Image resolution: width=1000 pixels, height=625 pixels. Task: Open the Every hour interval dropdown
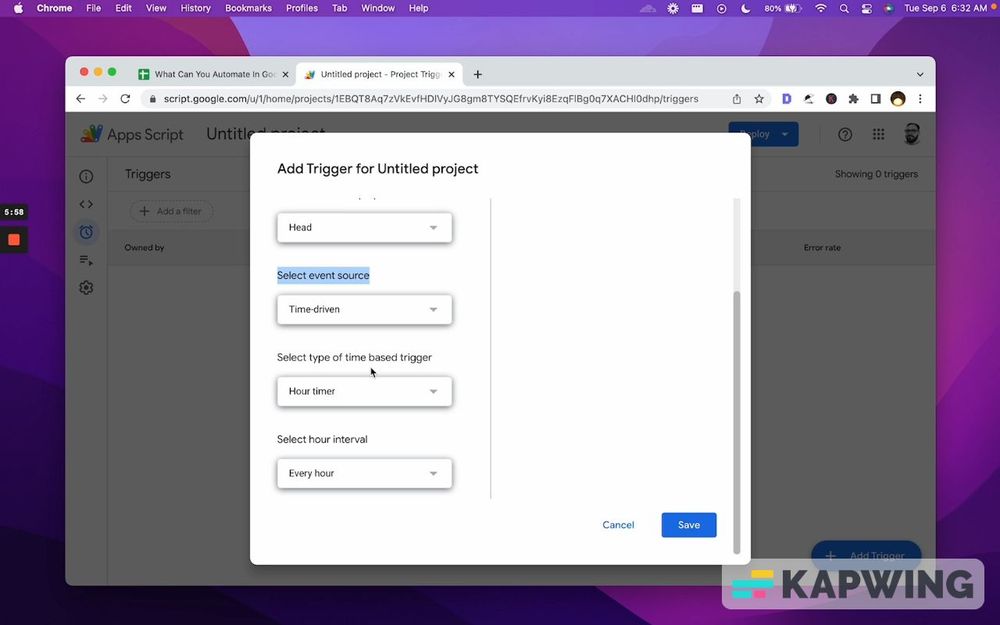click(x=363, y=472)
